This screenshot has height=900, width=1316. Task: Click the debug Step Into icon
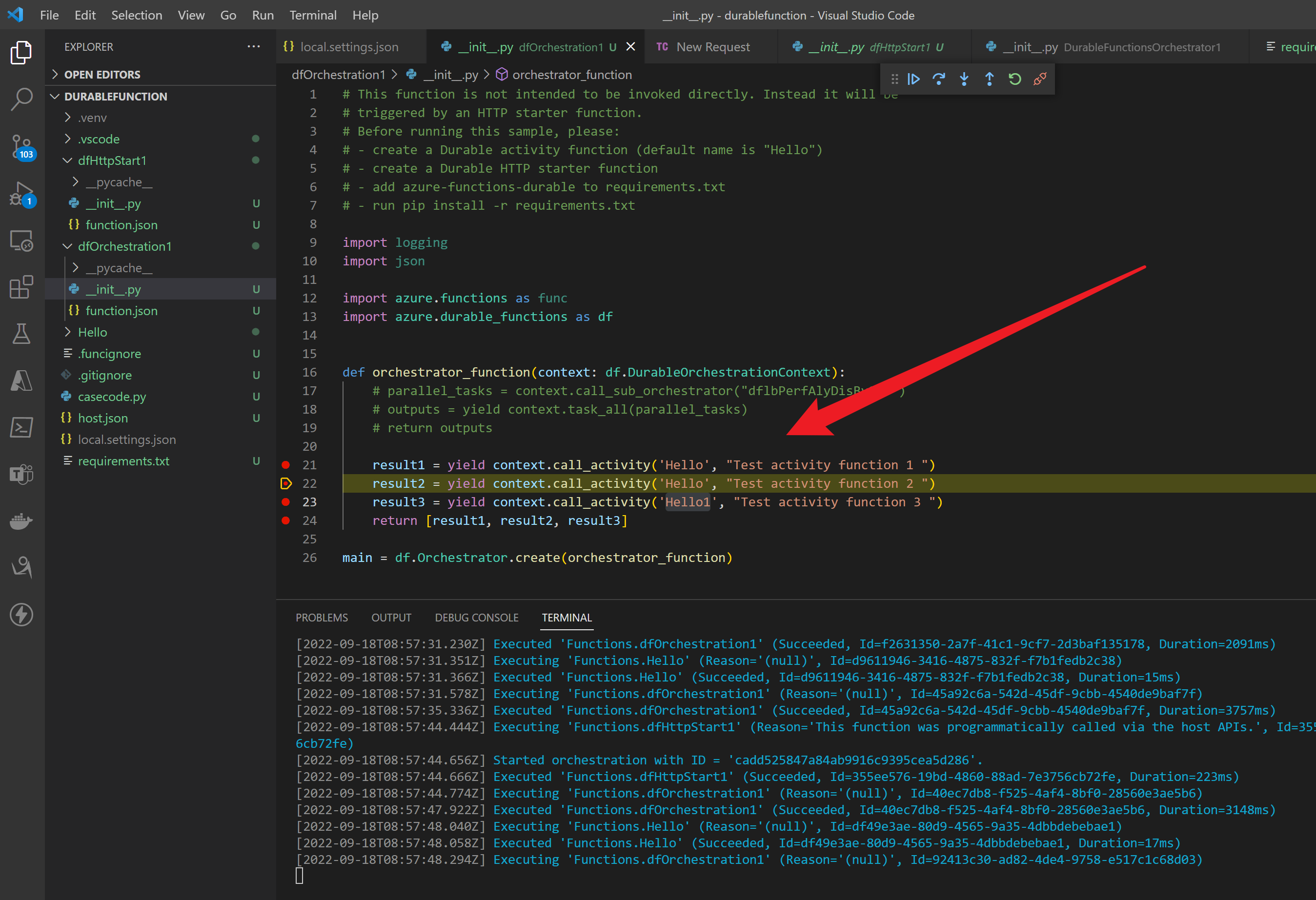[x=964, y=79]
